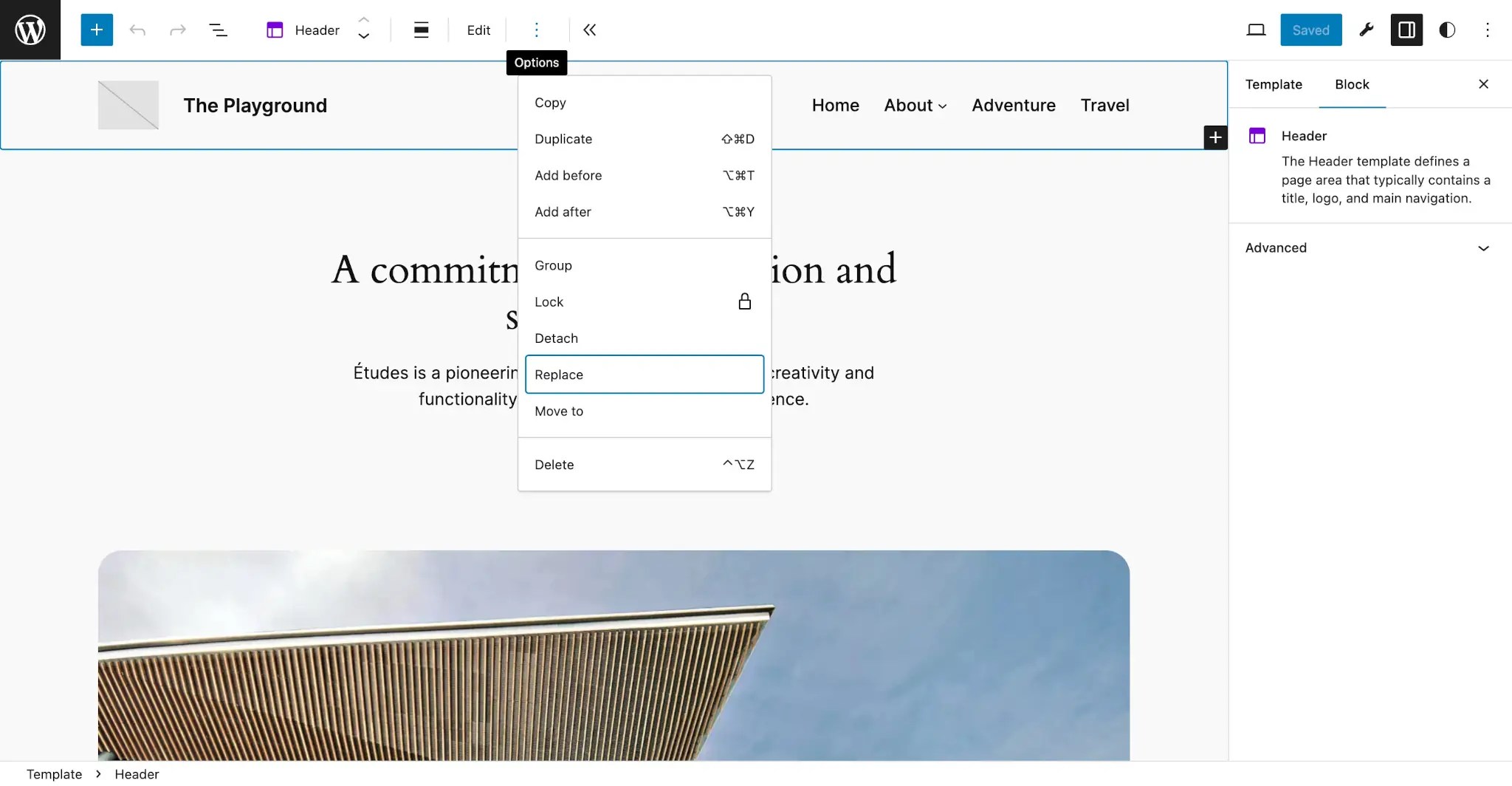Toggle the Styles half-circle icon

pyautogui.click(x=1446, y=30)
